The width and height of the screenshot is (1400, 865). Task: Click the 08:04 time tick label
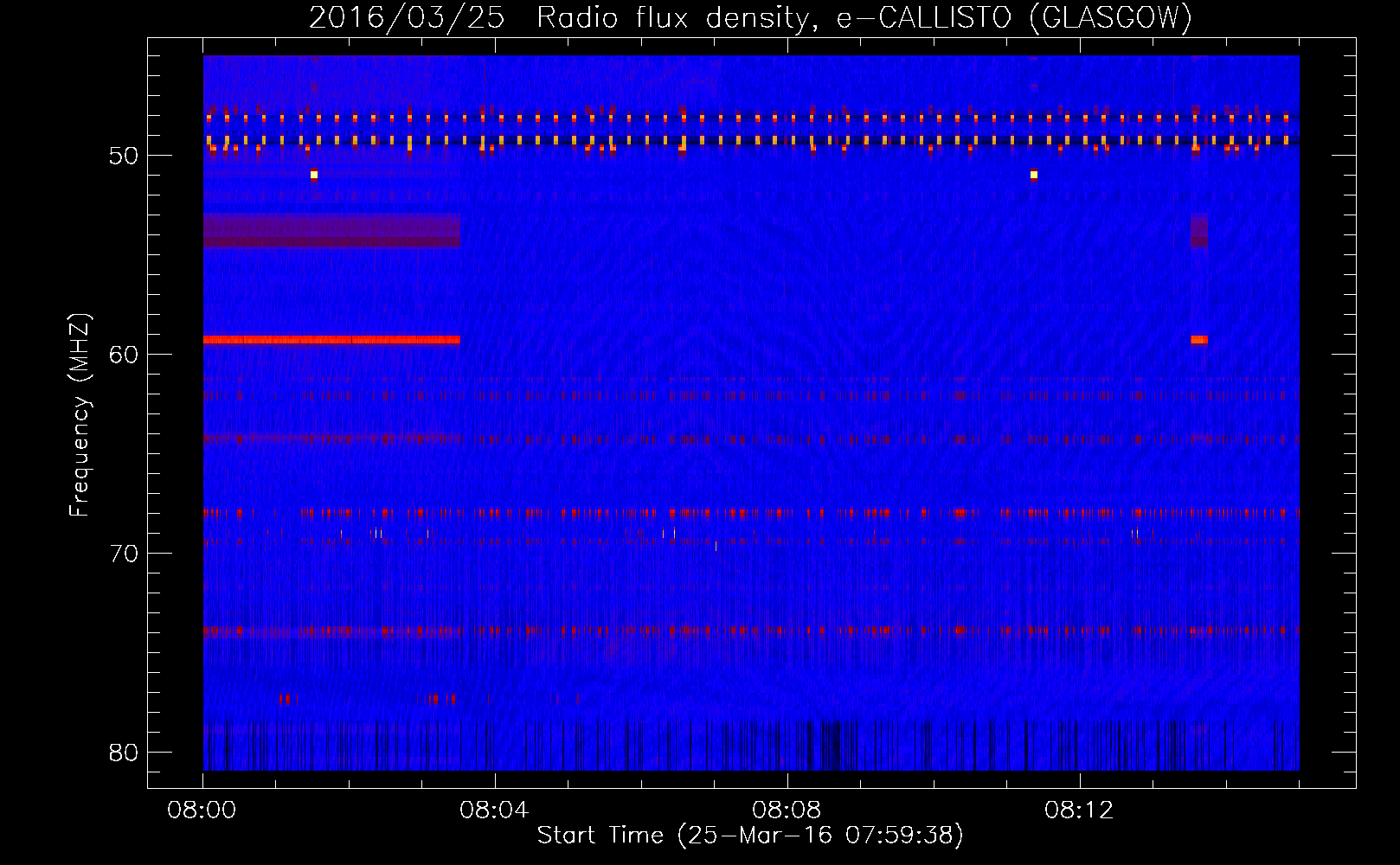click(494, 811)
